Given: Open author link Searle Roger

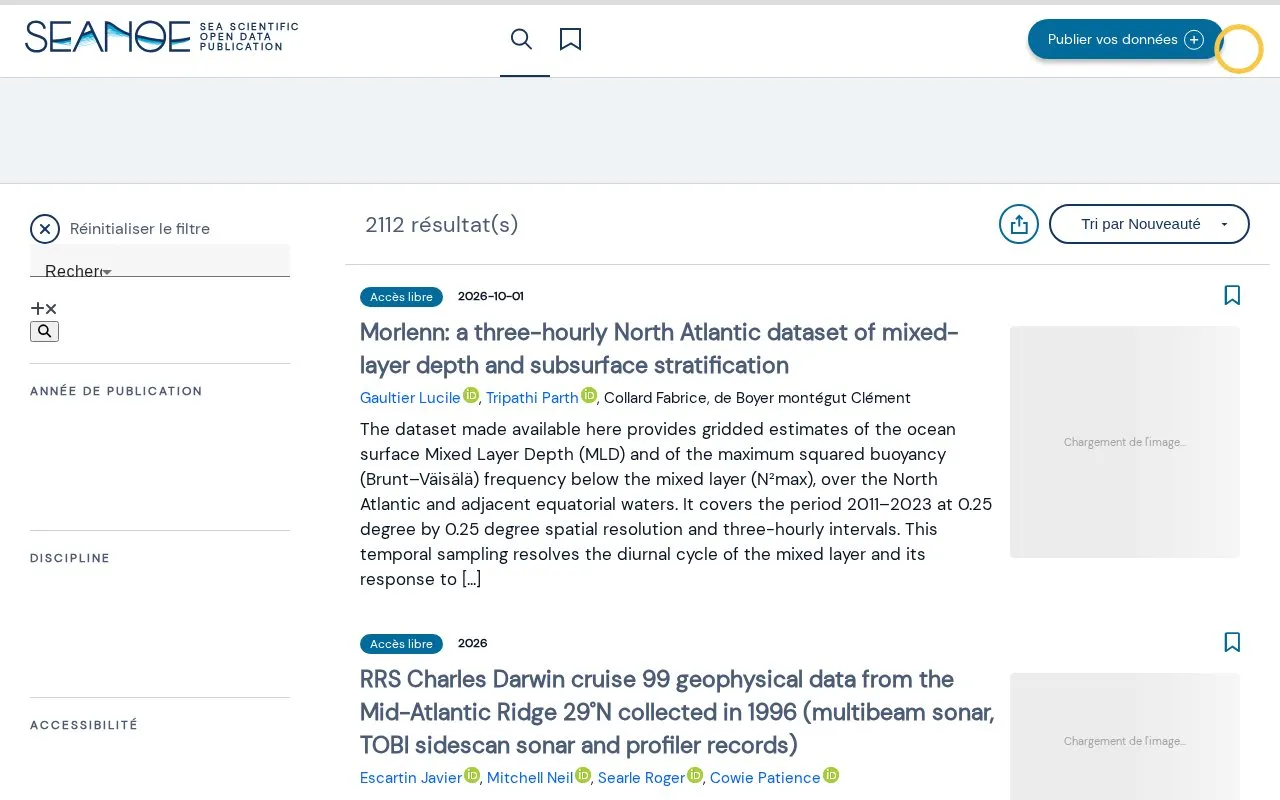Looking at the screenshot, I should [641, 778].
